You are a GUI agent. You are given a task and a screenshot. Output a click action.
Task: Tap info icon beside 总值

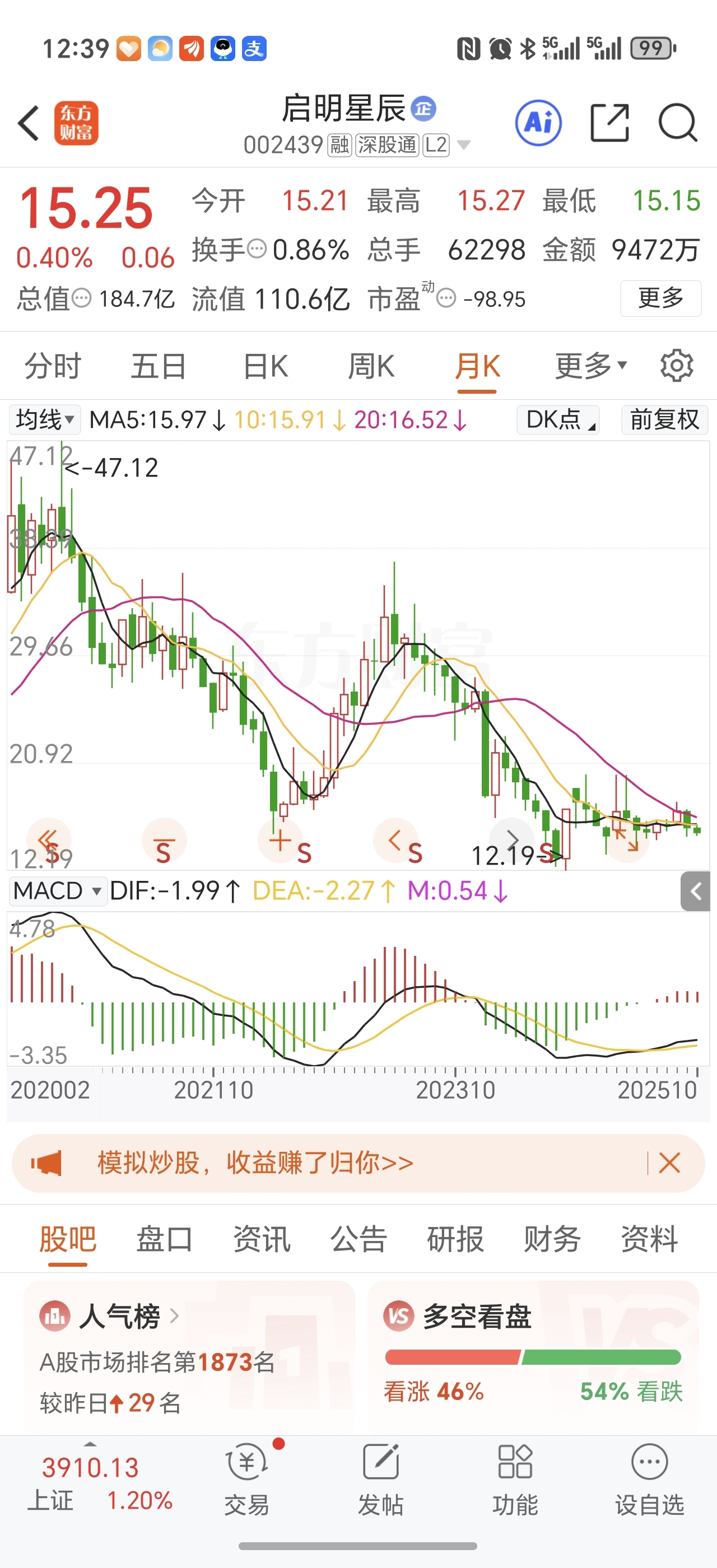(82, 298)
